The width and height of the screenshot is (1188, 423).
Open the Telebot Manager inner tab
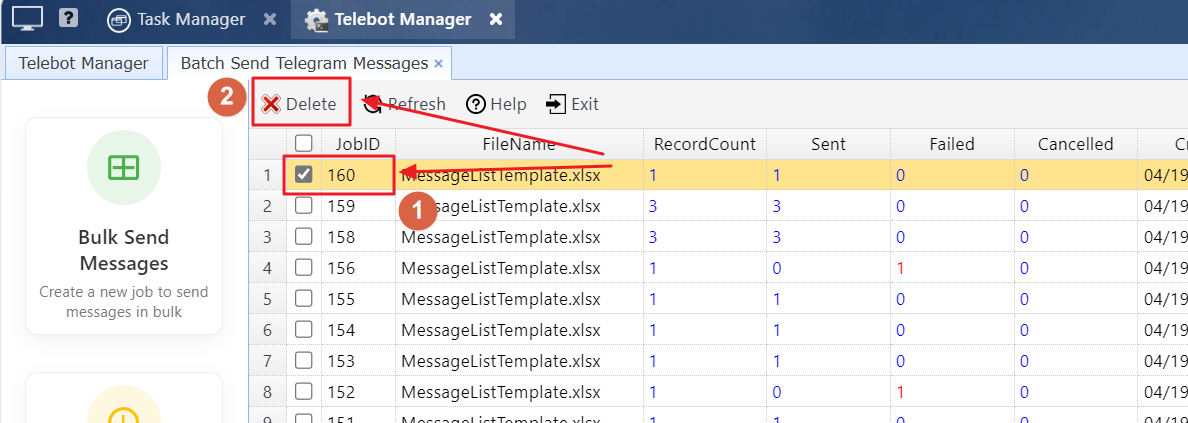coord(84,63)
